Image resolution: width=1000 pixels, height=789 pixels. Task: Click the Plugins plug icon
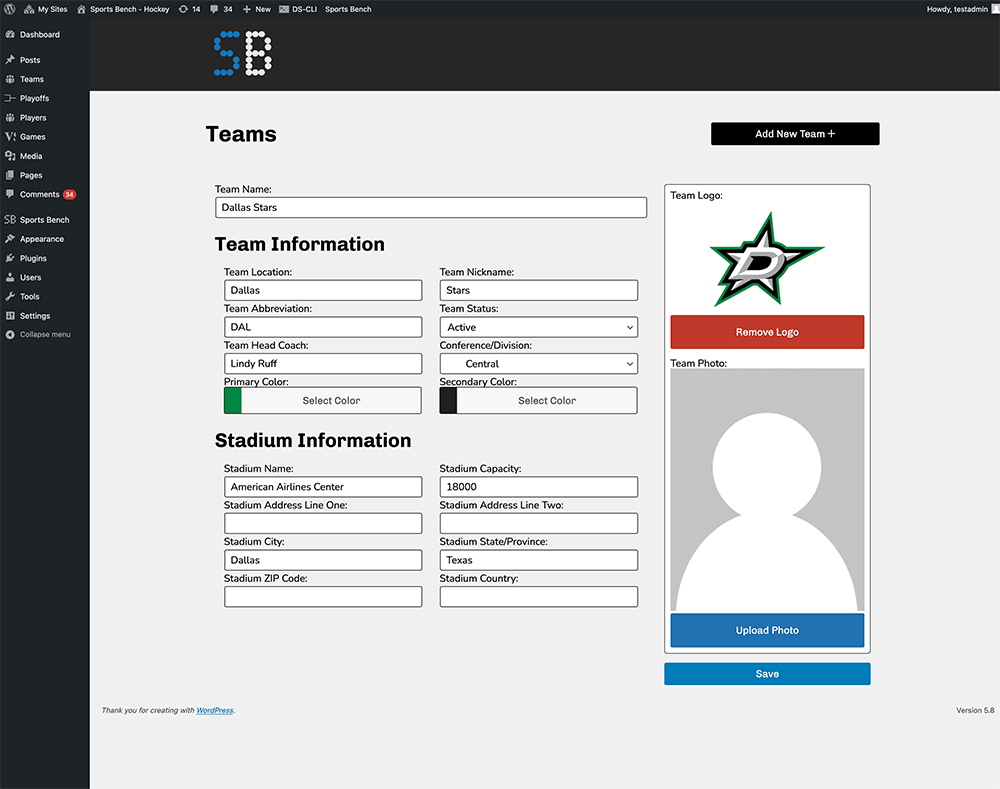click(x=10, y=258)
